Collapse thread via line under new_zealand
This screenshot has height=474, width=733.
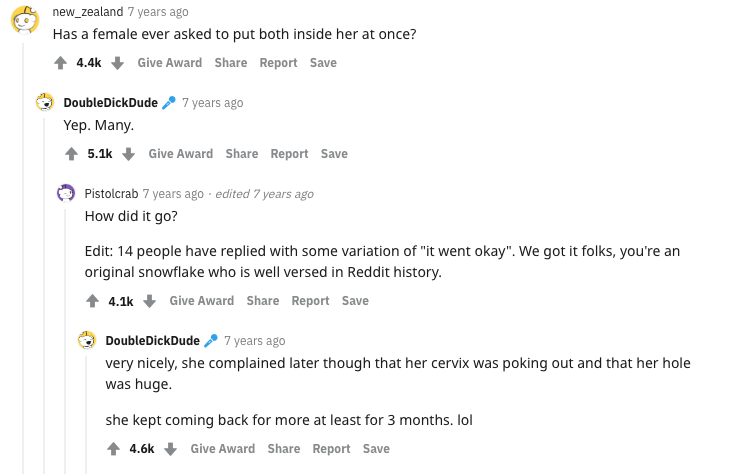23,257
